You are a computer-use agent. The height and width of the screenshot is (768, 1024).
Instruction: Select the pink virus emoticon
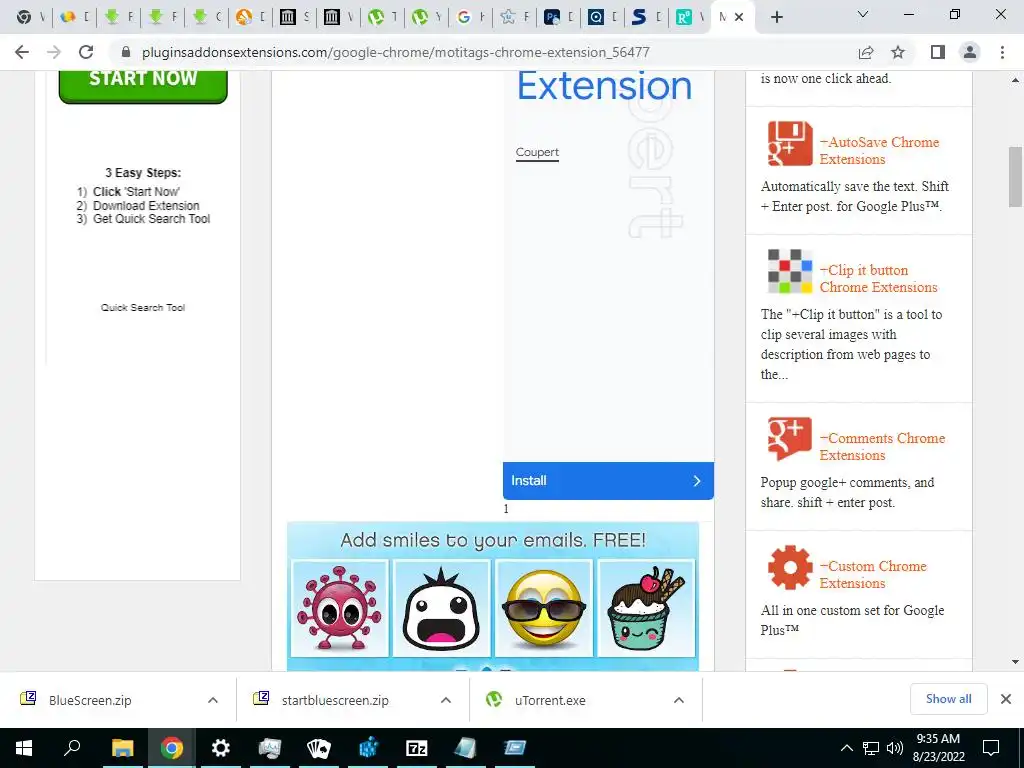pyautogui.click(x=339, y=608)
